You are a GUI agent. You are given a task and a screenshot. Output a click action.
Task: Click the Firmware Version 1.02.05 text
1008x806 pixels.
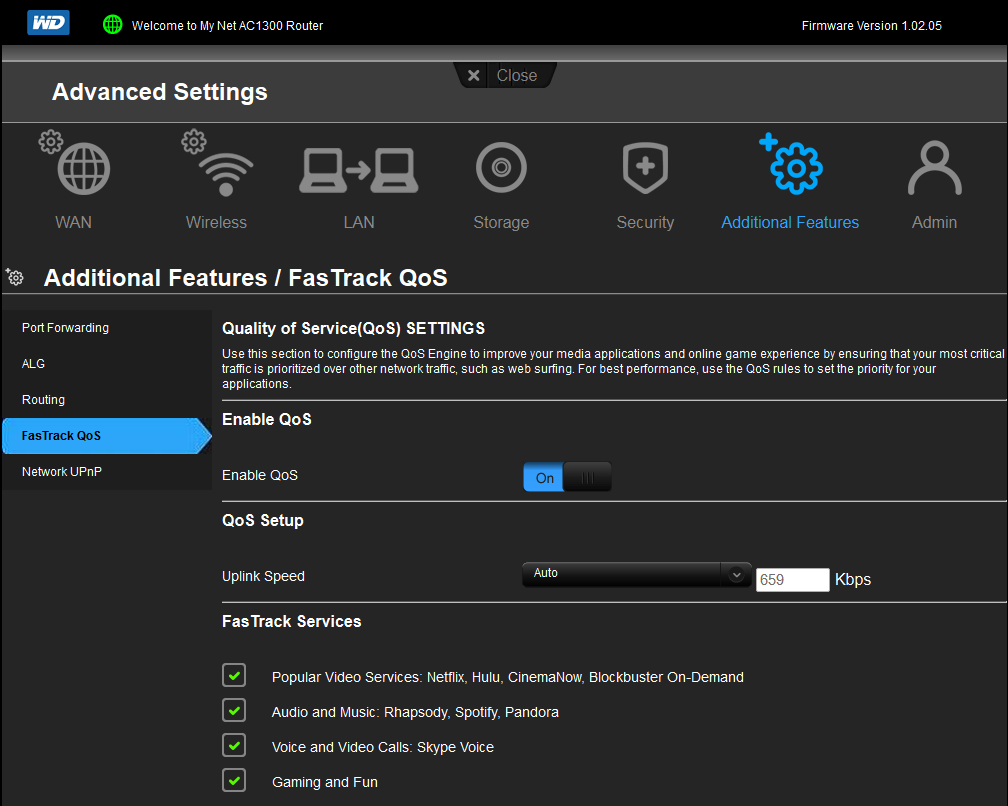click(x=872, y=26)
